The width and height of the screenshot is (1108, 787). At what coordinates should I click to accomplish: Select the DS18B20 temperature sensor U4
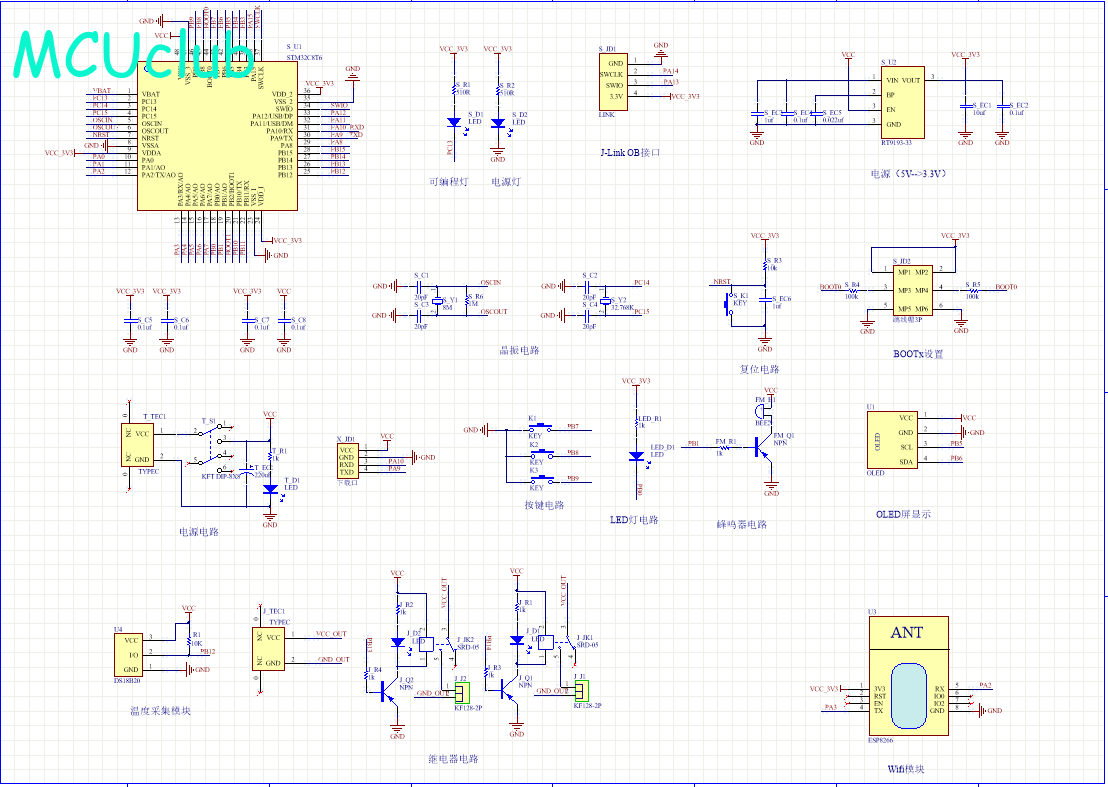128,654
